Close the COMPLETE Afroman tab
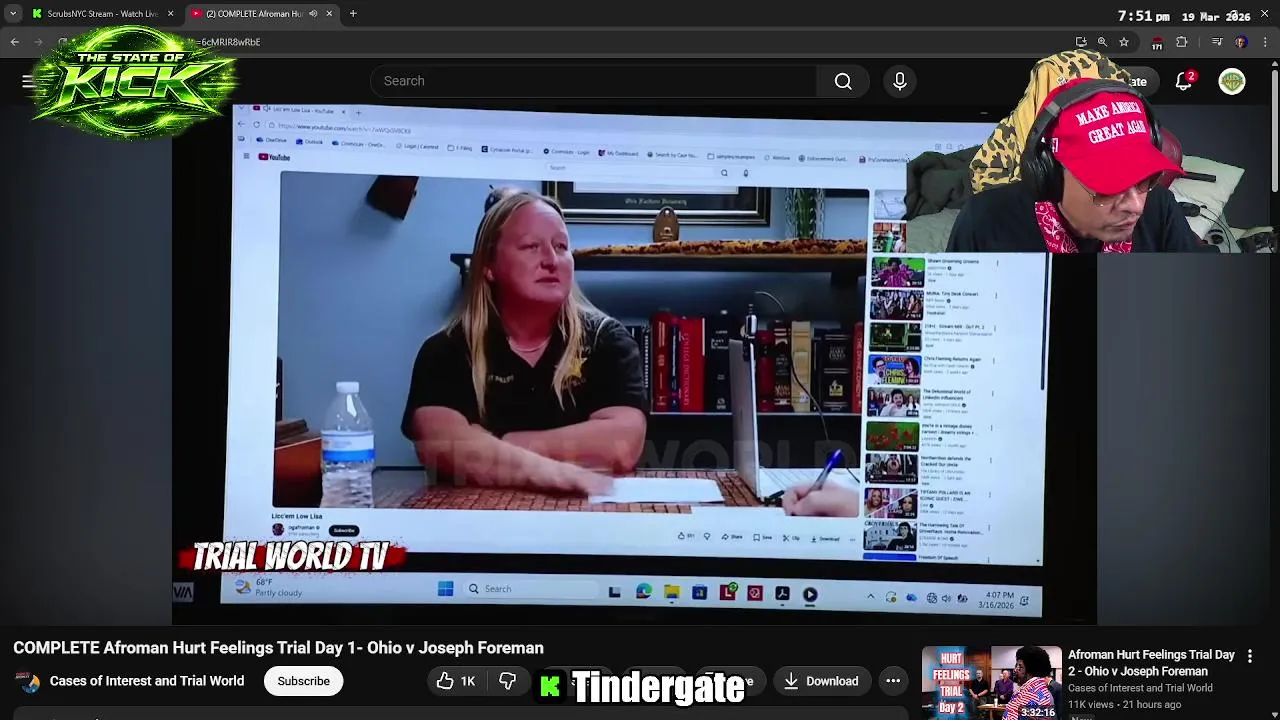This screenshot has width=1280, height=720. click(x=329, y=14)
